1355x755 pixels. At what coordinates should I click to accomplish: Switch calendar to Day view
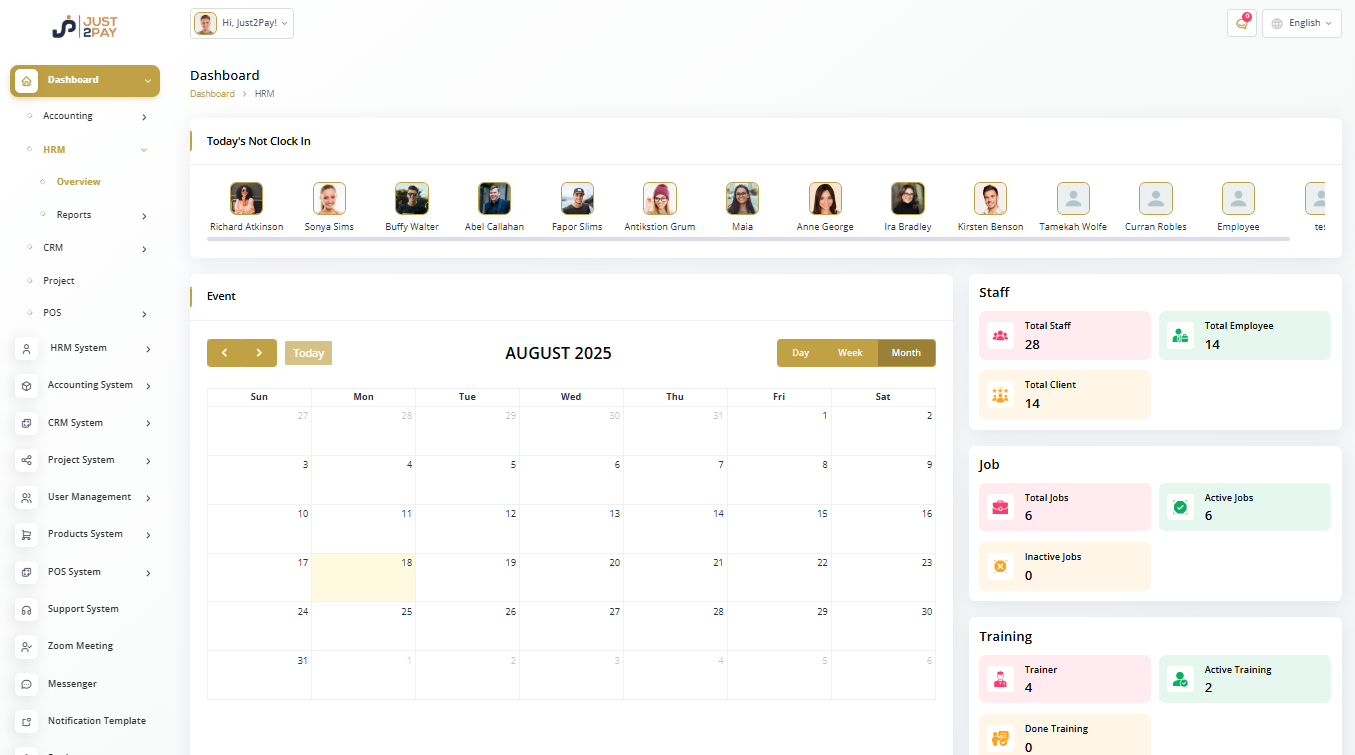pos(800,352)
